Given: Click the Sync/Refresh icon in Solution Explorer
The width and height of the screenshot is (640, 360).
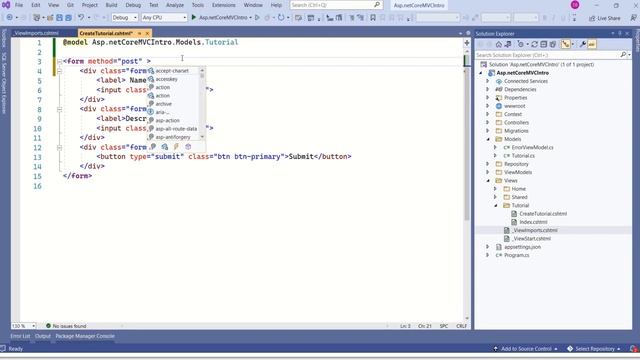Looking at the screenshot, I should [x=534, y=44].
